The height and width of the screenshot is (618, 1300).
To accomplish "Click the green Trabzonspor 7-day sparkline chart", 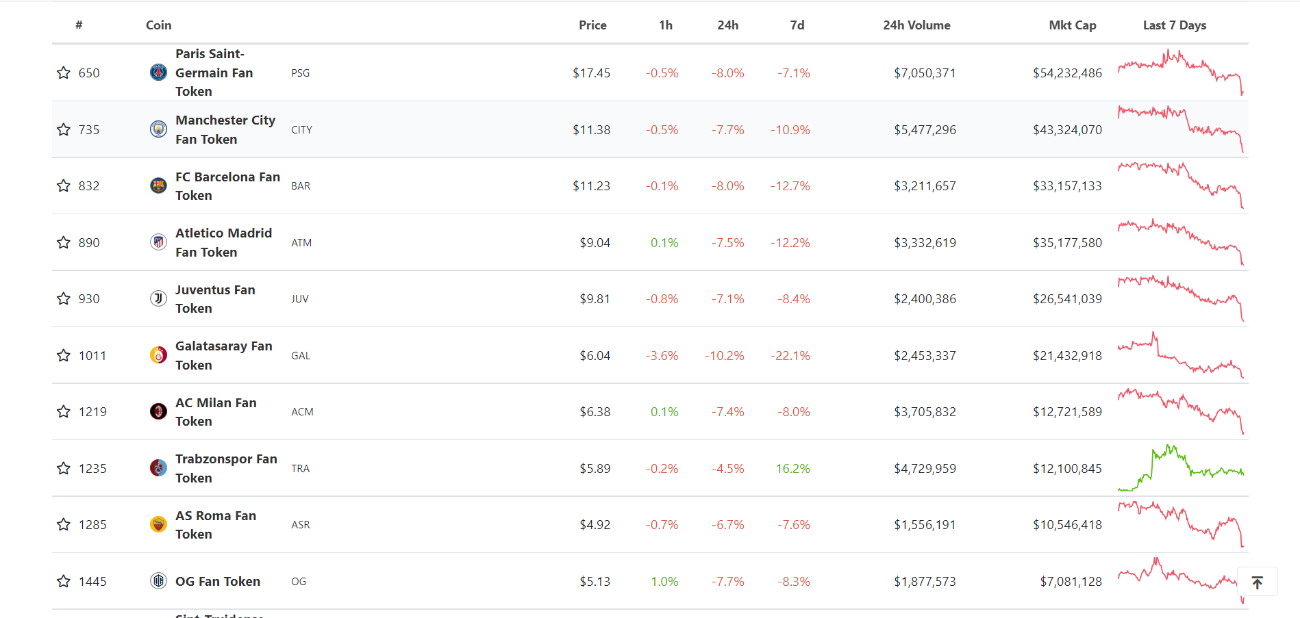I will click(x=1180, y=468).
